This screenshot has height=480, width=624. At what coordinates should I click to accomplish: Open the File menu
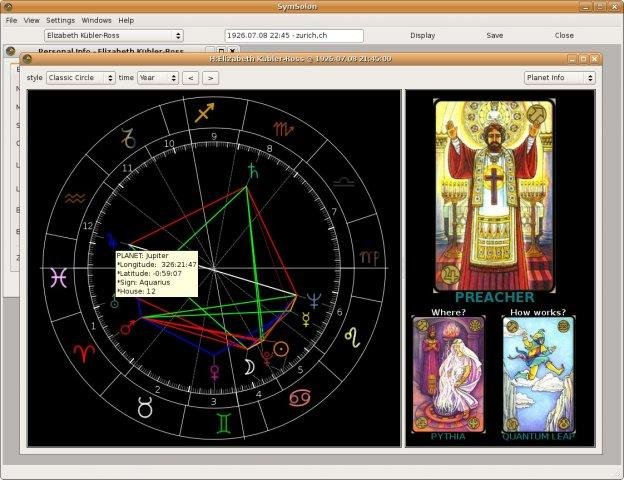pyautogui.click(x=11, y=20)
